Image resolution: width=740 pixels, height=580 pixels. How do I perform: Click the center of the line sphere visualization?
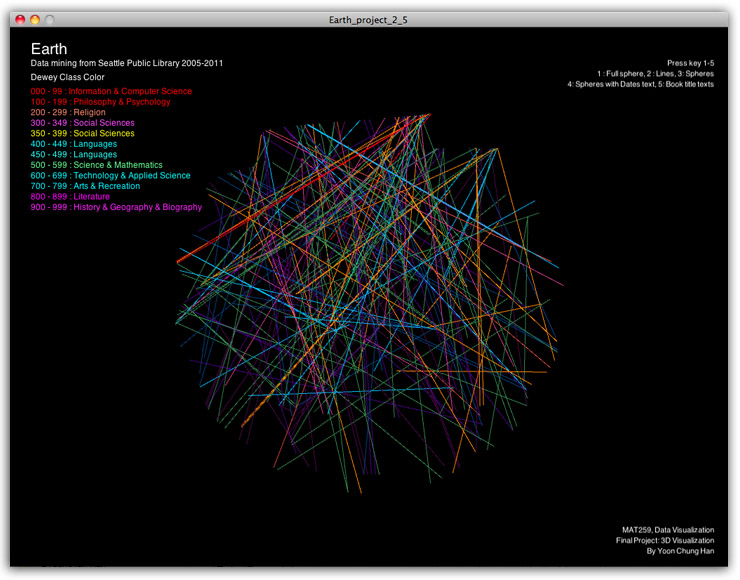(x=369, y=303)
